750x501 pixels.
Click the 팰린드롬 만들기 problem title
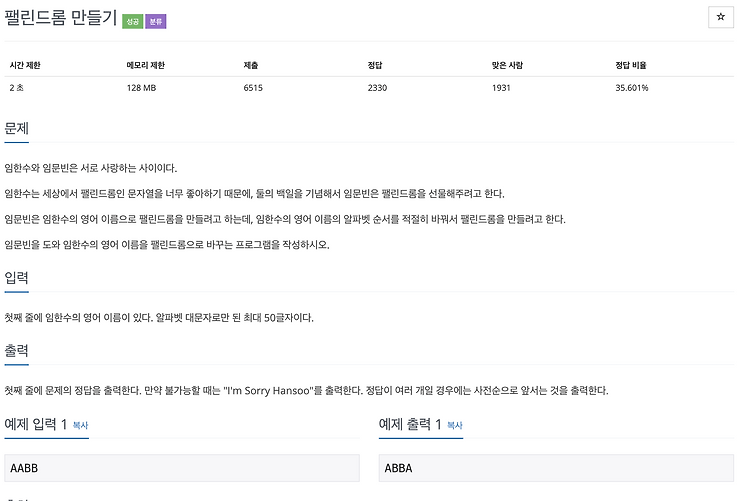[61, 18]
